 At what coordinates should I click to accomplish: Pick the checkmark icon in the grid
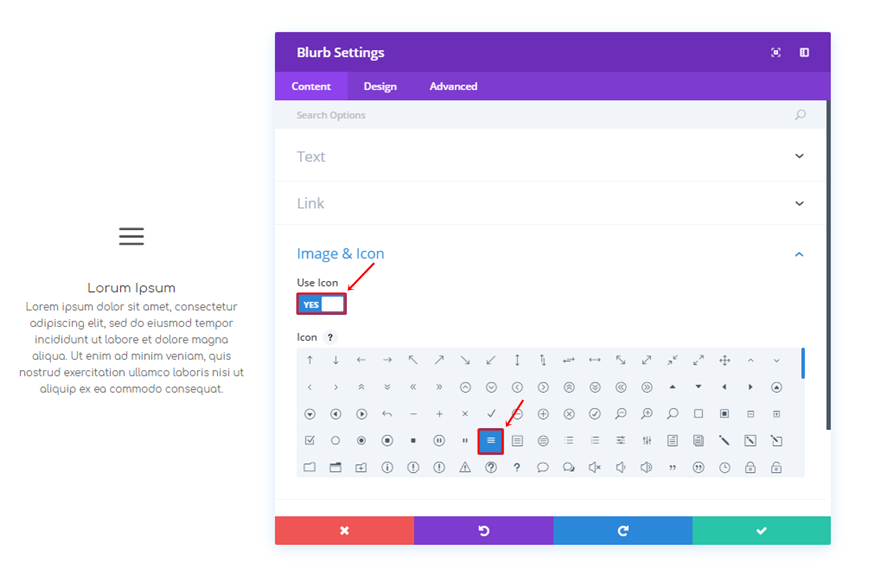(x=491, y=414)
